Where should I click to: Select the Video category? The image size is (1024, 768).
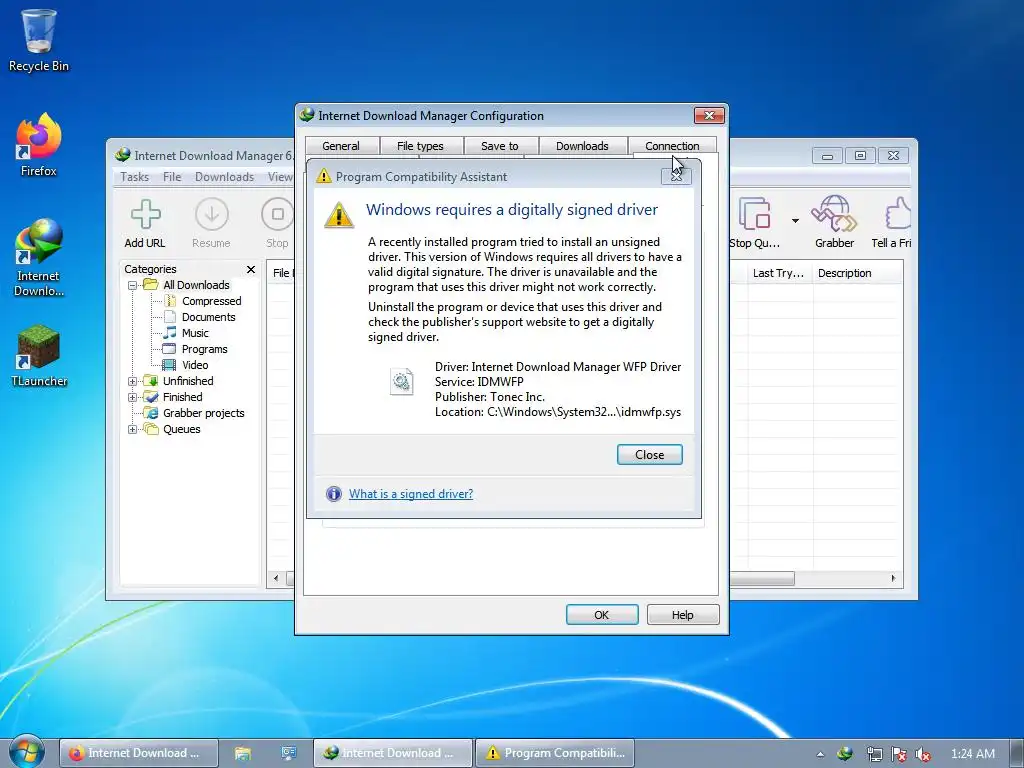[x=195, y=365]
